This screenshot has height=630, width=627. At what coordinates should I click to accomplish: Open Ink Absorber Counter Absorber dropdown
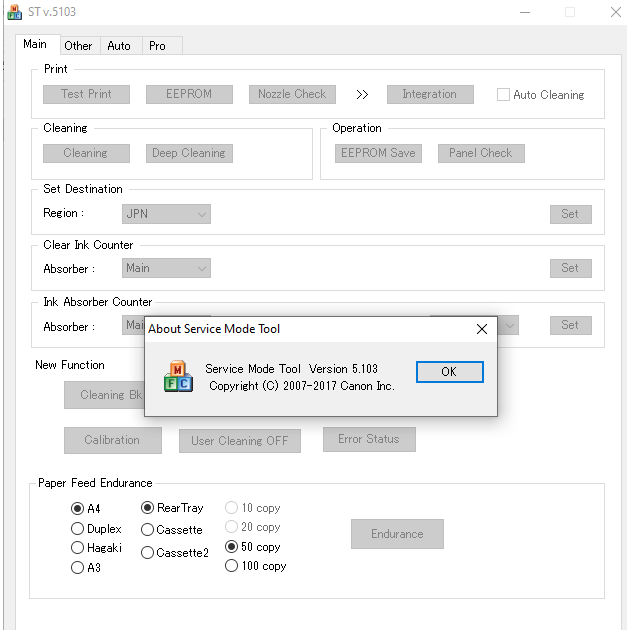pyautogui.click(x=133, y=325)
